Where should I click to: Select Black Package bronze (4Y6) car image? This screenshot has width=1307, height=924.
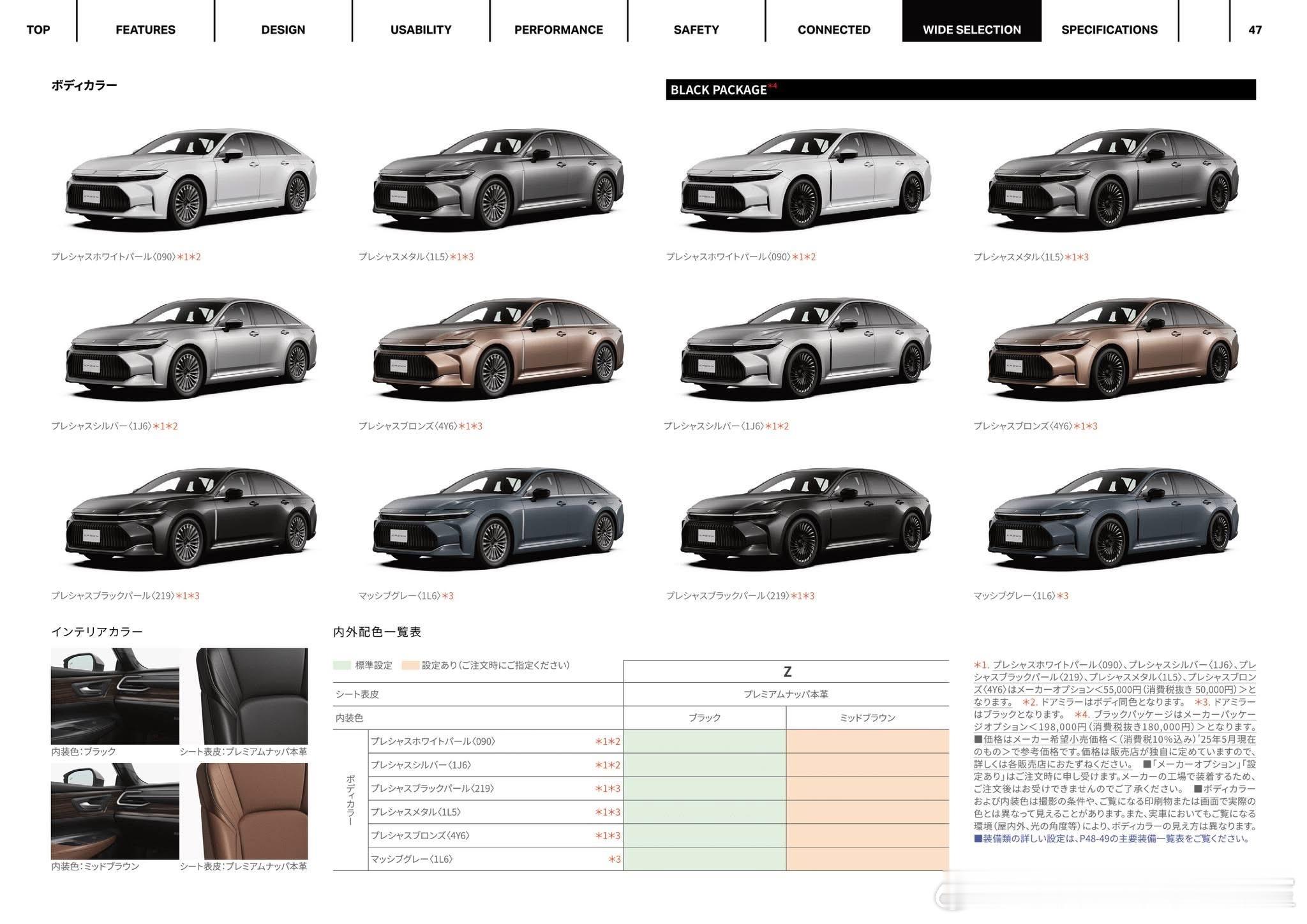pyautogui.click(x=1113, y=348)
